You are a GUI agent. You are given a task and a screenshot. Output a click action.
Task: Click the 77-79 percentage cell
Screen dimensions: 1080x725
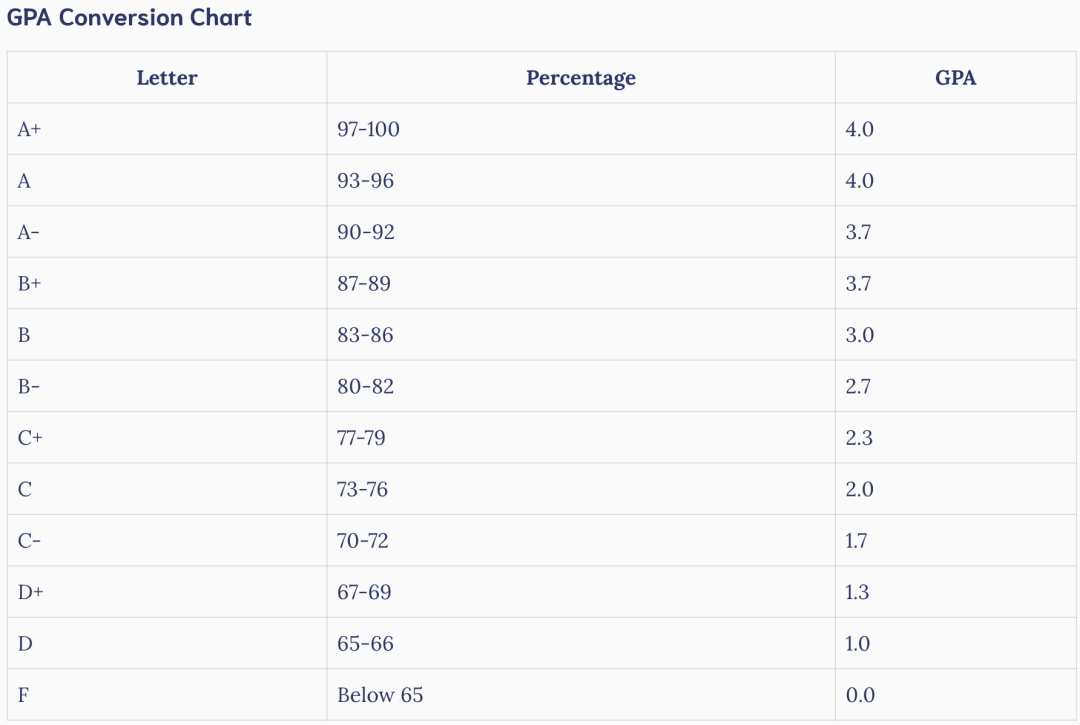(361, 438)
